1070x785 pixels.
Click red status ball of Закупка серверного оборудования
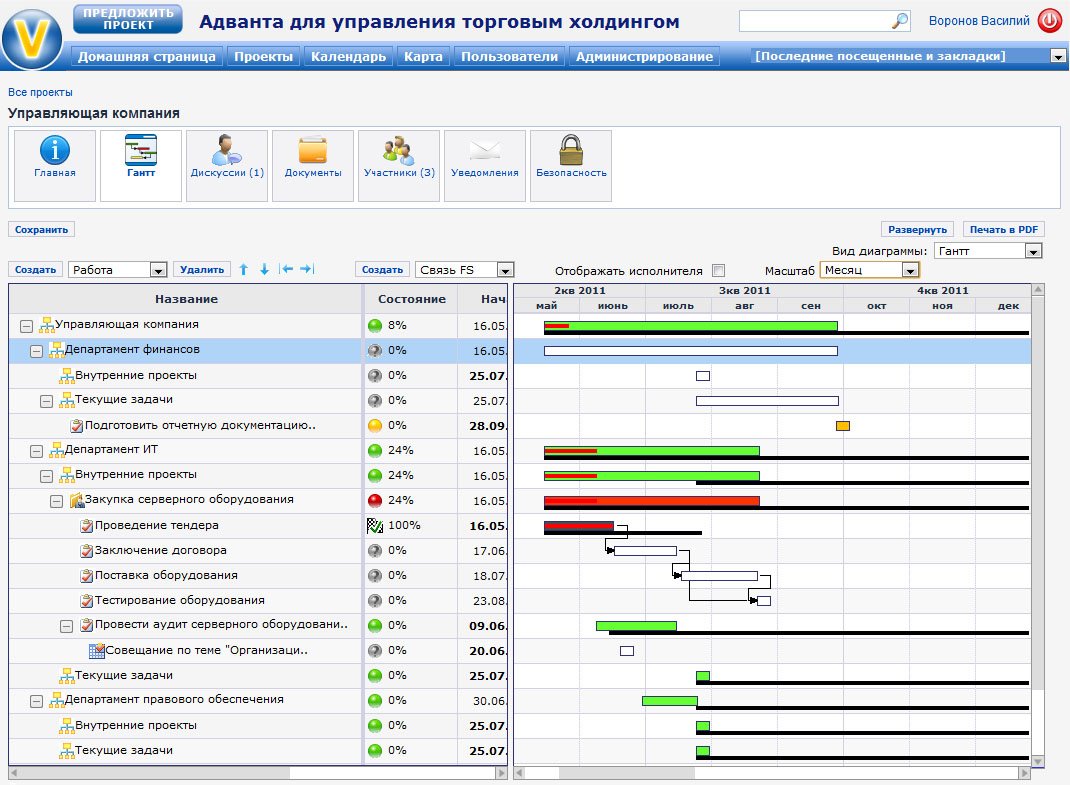tap(375, 500)
